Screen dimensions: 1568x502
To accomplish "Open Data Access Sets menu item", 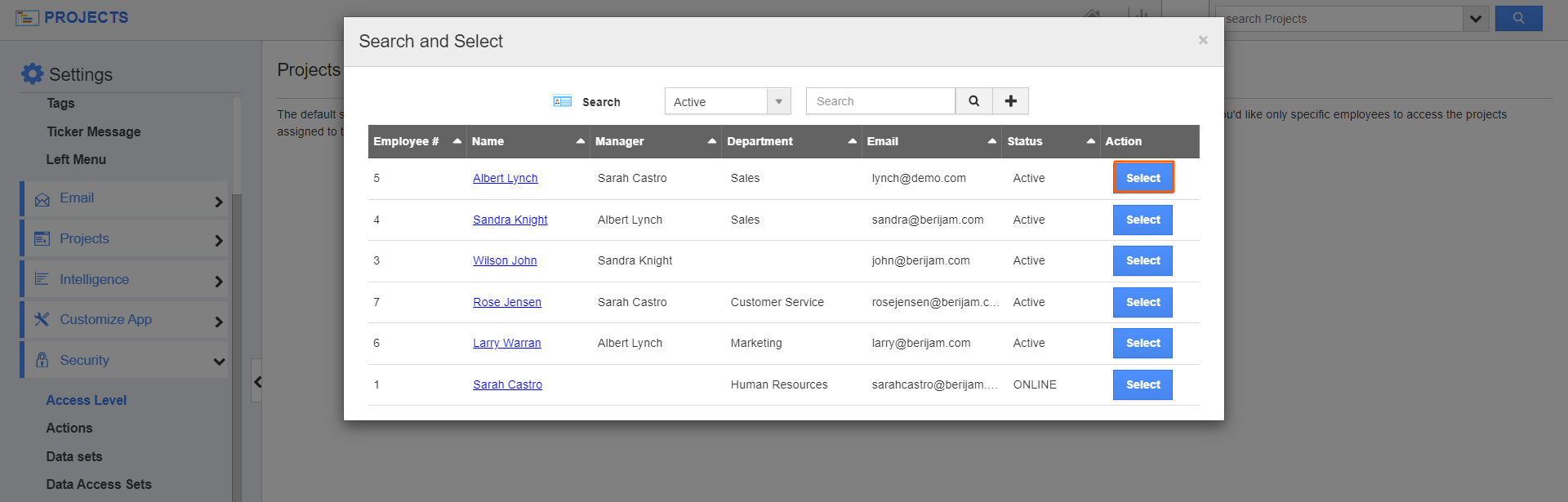I will coord(99,484).
